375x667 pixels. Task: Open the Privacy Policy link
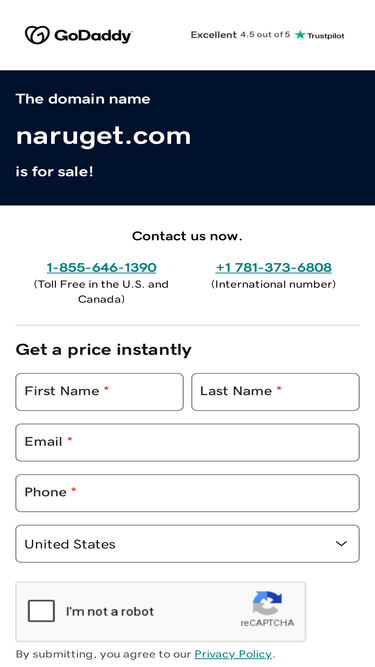click(233, 654)
